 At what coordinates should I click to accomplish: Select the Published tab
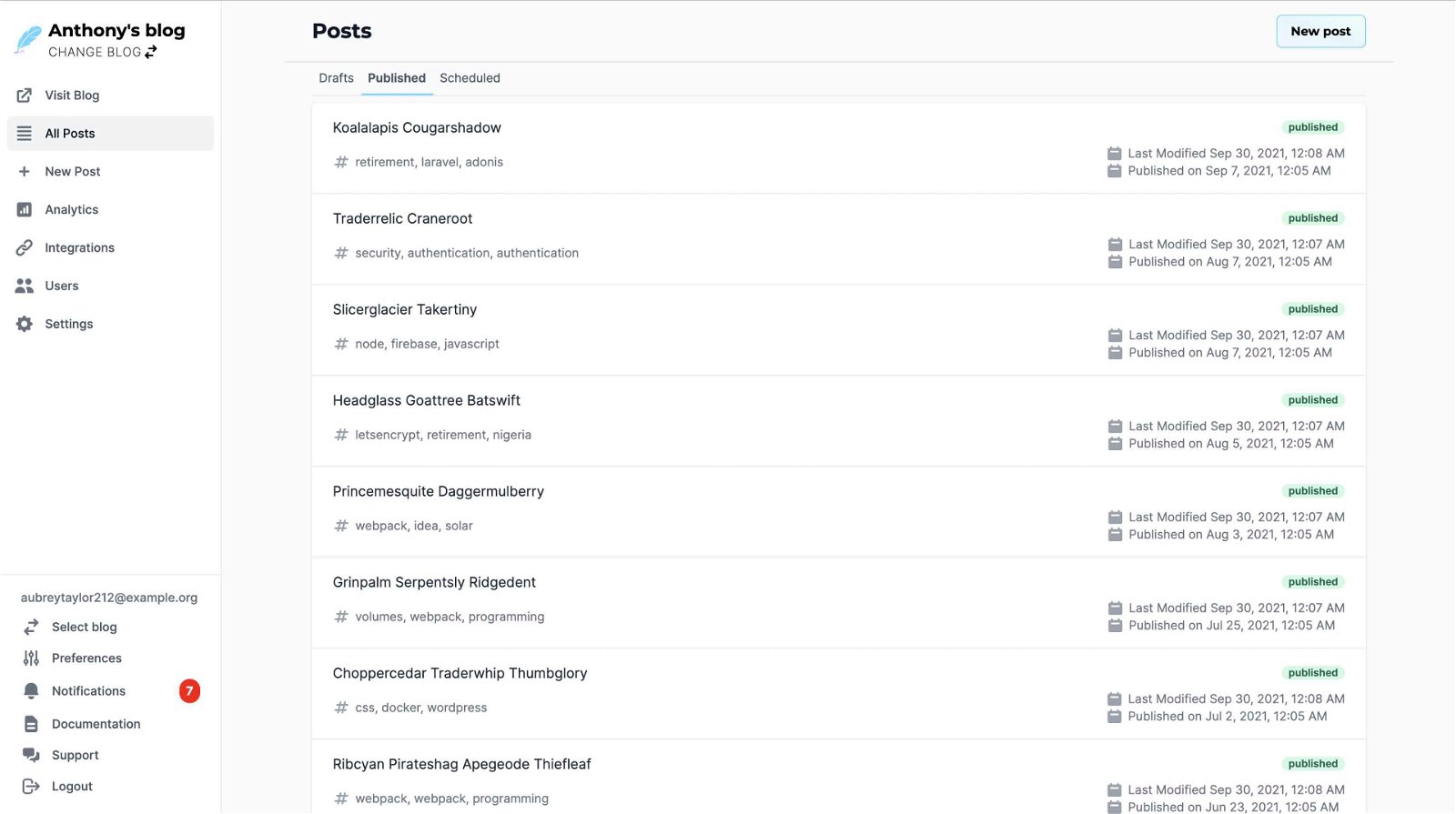click(x=397, y=78)
